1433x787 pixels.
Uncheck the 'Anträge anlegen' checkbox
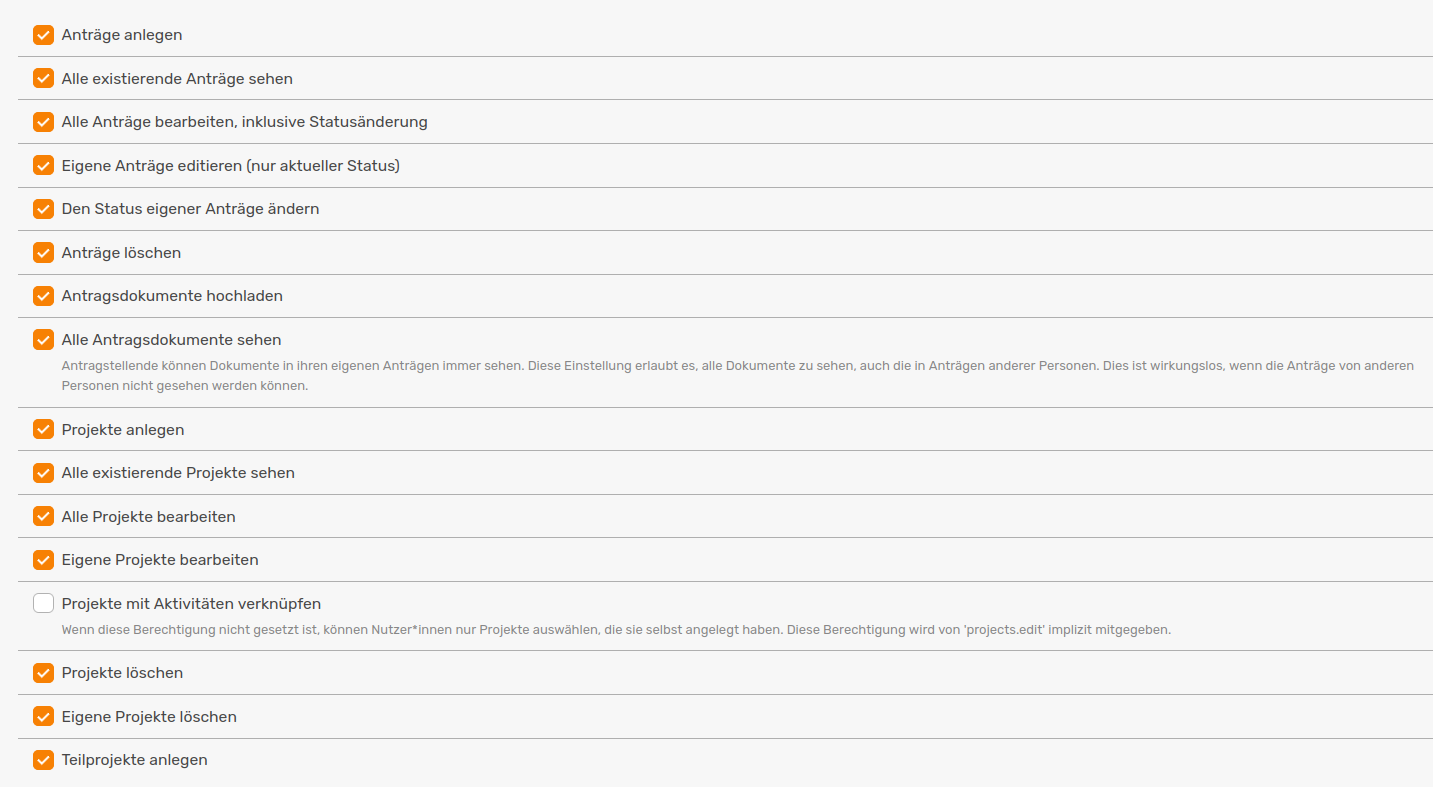point(43,35)
